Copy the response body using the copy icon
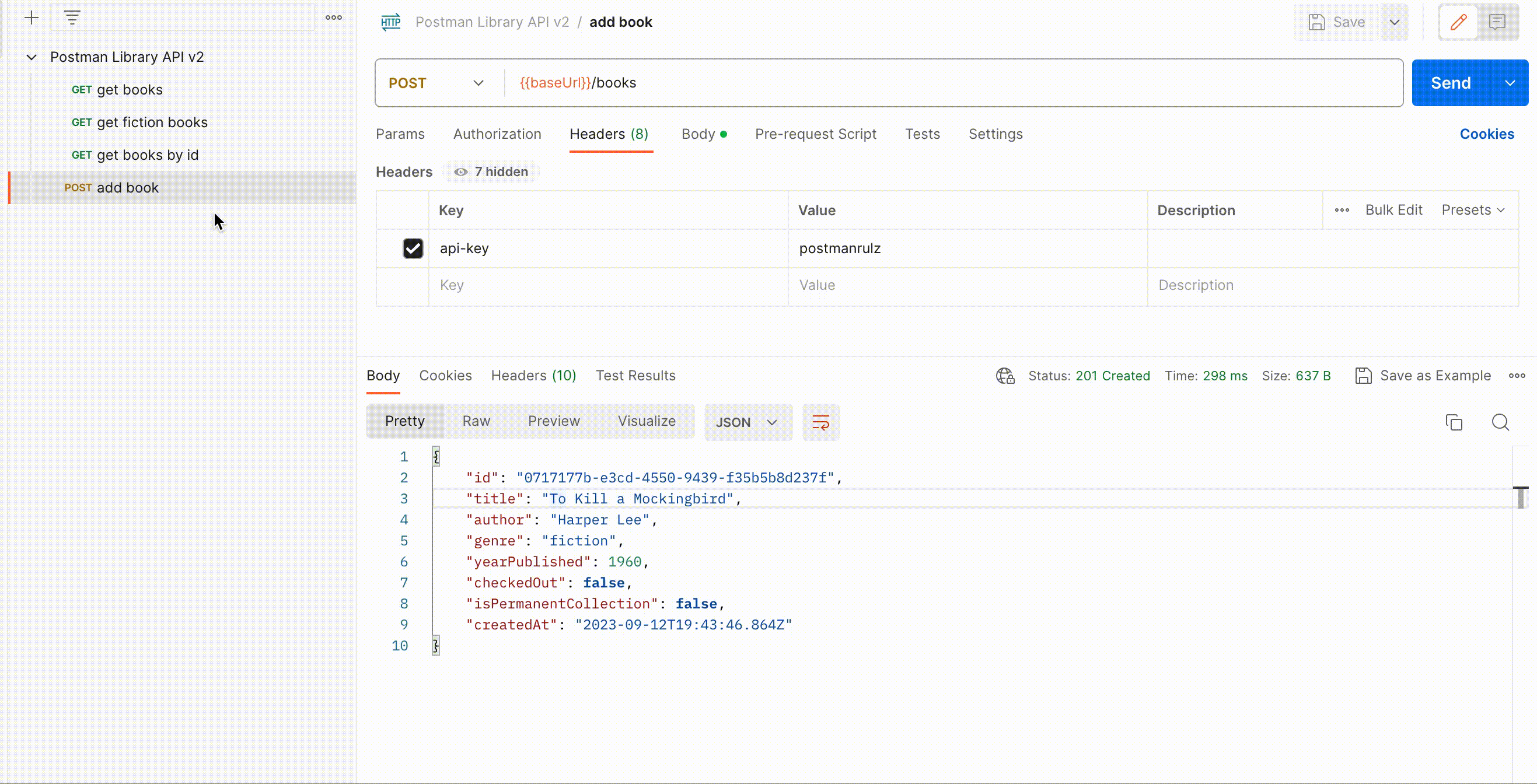Image resolution: width=1537 pixels, height=784 pixels. (x=1454, y=422)
